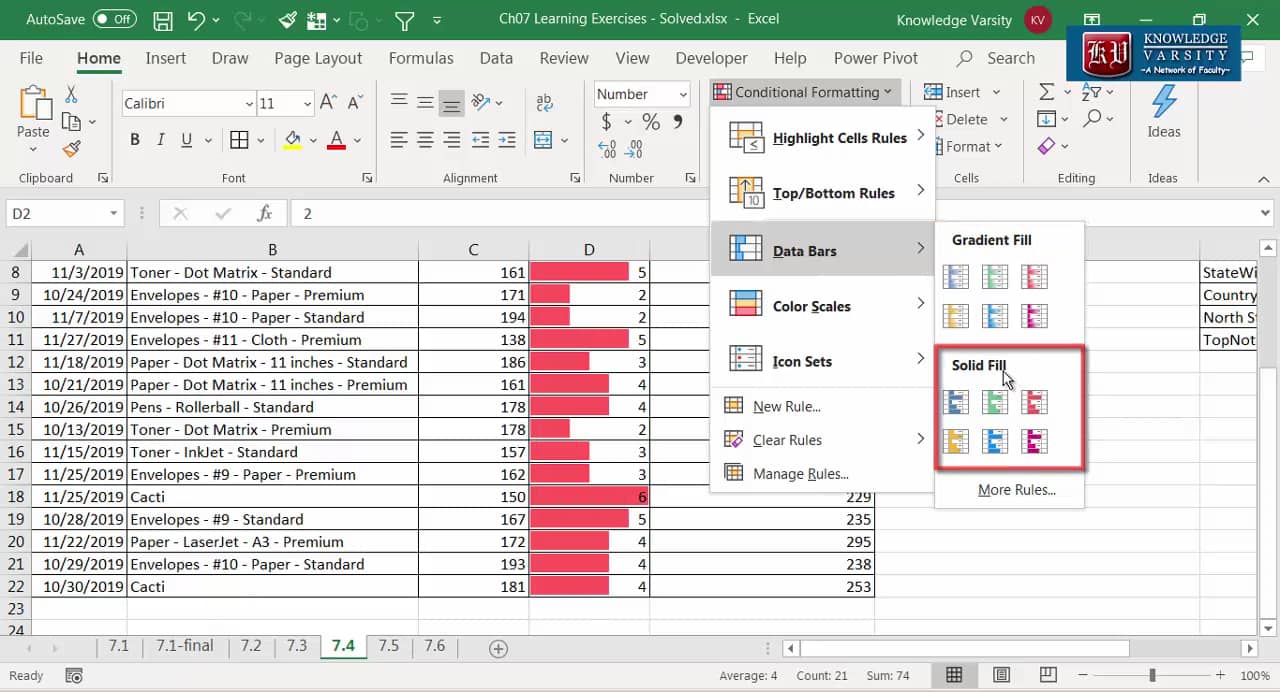Add a new sheet with plus icon

tap(498, 648)
